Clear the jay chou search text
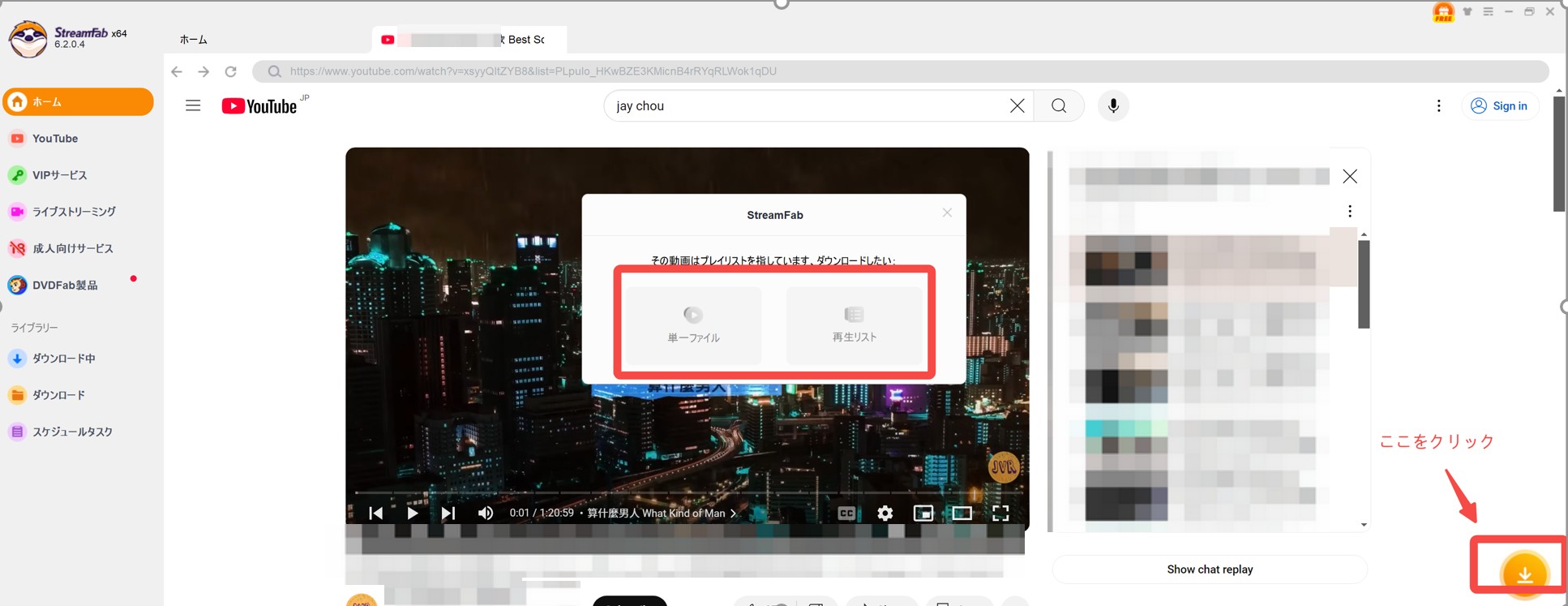This screenshot has height=606, width=1568. point(1017,105)
